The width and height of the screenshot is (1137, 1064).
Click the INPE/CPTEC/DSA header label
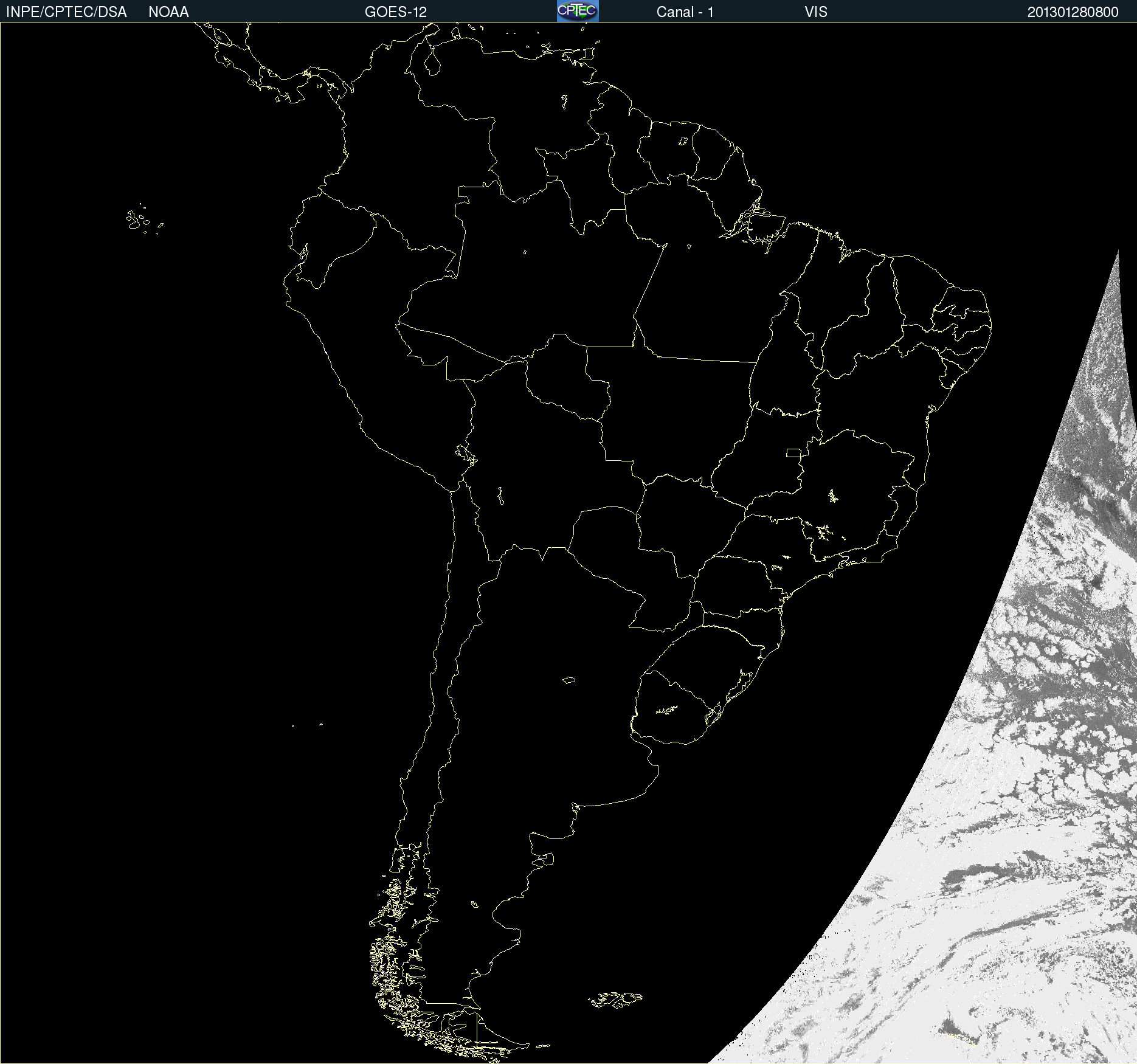coord(66,12)
